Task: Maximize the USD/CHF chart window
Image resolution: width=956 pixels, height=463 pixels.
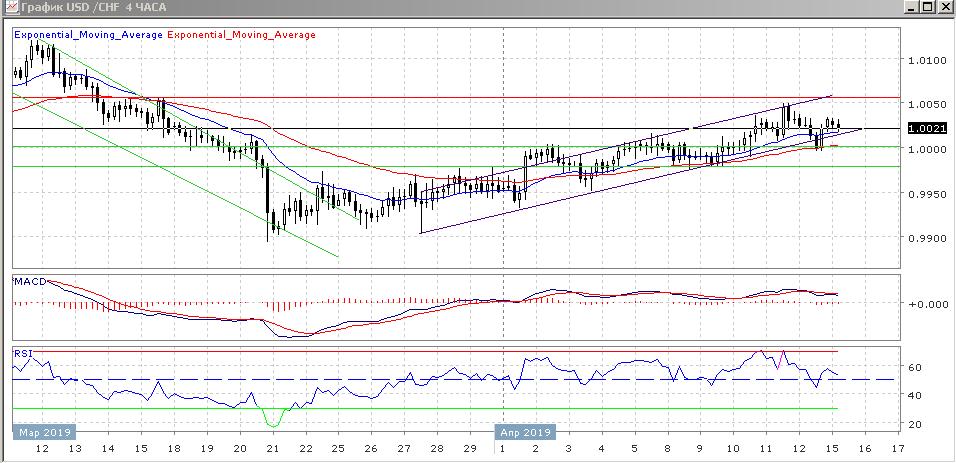Action: click(x=927, y=7)
